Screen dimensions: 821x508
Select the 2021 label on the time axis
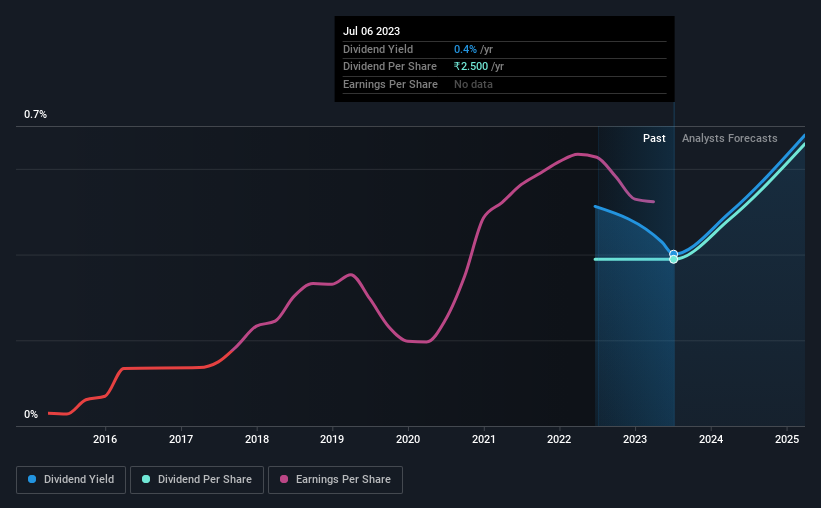tap(483, 439)
